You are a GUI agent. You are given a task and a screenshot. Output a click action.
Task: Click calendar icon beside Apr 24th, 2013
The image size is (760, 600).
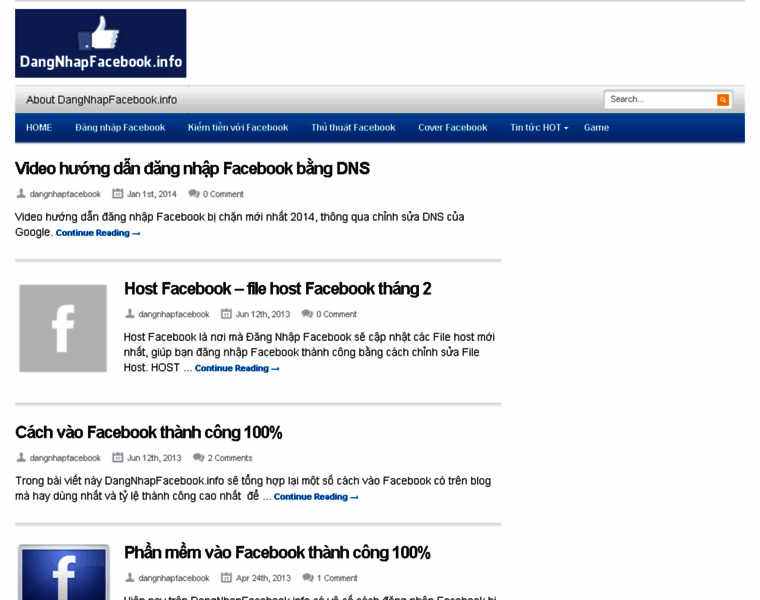pos(226,578)
